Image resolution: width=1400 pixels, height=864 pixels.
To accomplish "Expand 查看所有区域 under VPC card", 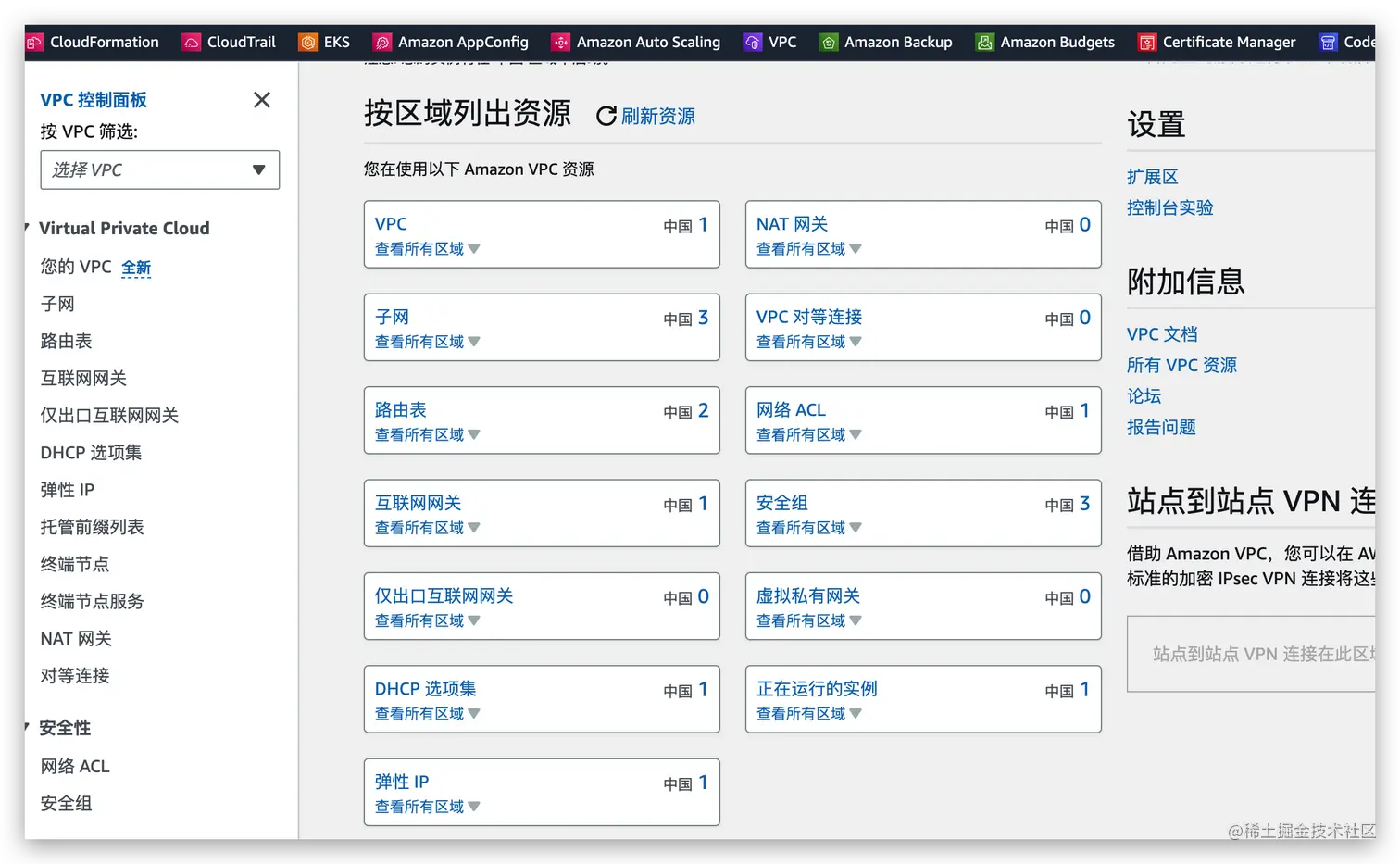I will pos(427,248).
